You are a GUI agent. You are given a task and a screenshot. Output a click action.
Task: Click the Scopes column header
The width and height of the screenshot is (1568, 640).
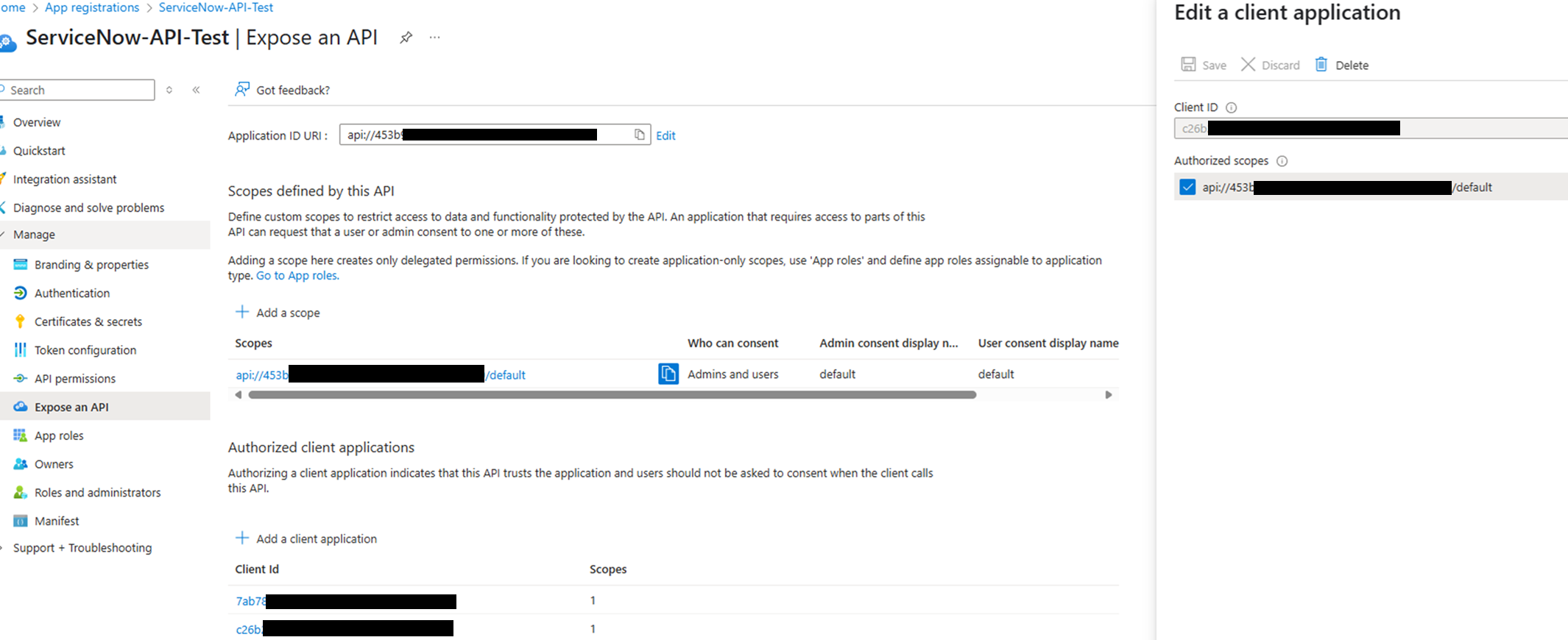click(x=253, y=344)
